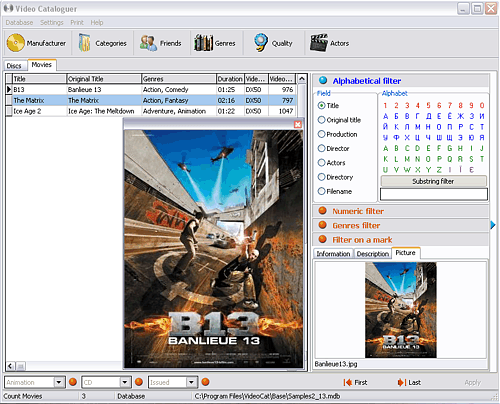Filter by Cyrillic letter Ж
The height and width of the screenshot is (404, 500).
460,116
